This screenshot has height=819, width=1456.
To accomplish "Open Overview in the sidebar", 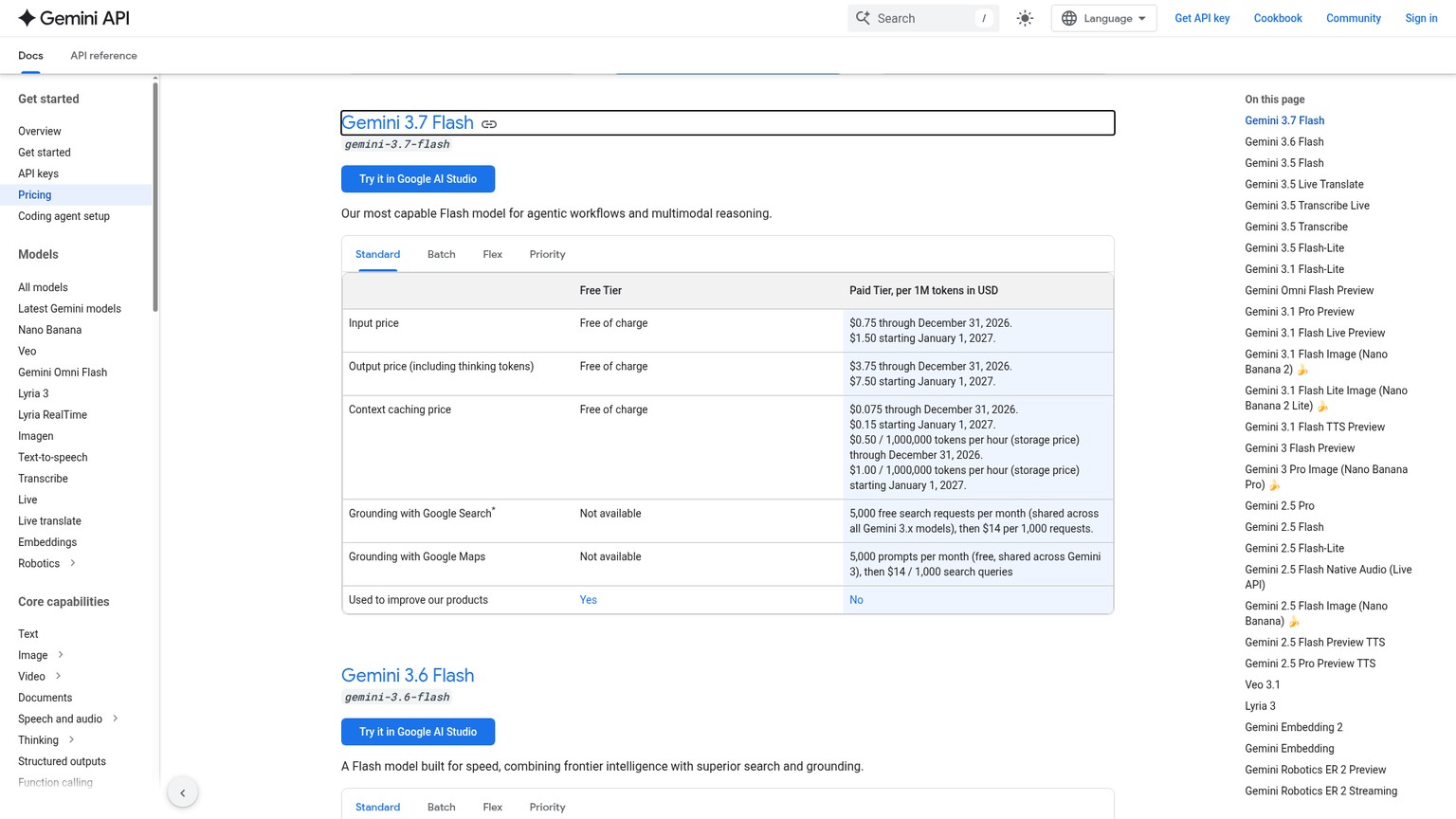I will (x=40, y=131).
